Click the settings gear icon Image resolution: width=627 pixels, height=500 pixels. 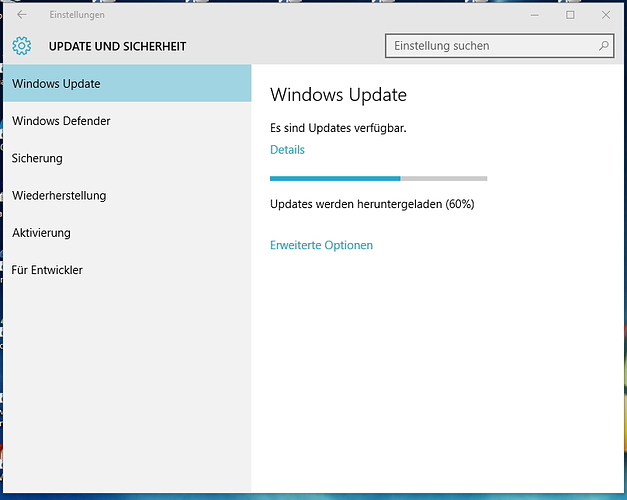[22, 46]
